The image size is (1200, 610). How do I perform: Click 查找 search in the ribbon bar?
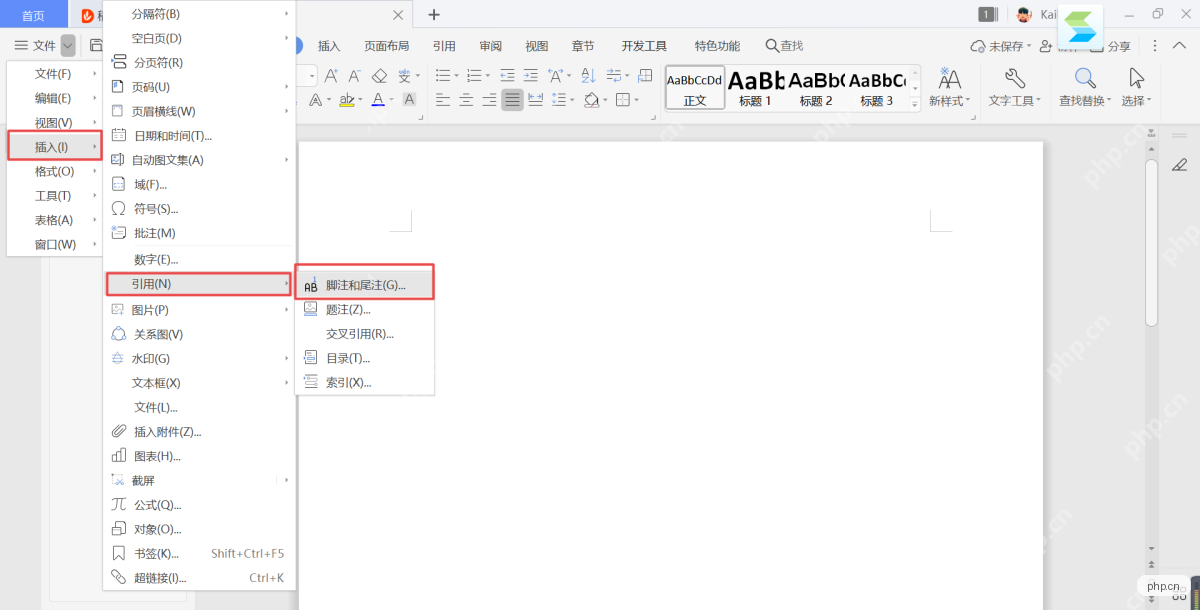[785, 46]
